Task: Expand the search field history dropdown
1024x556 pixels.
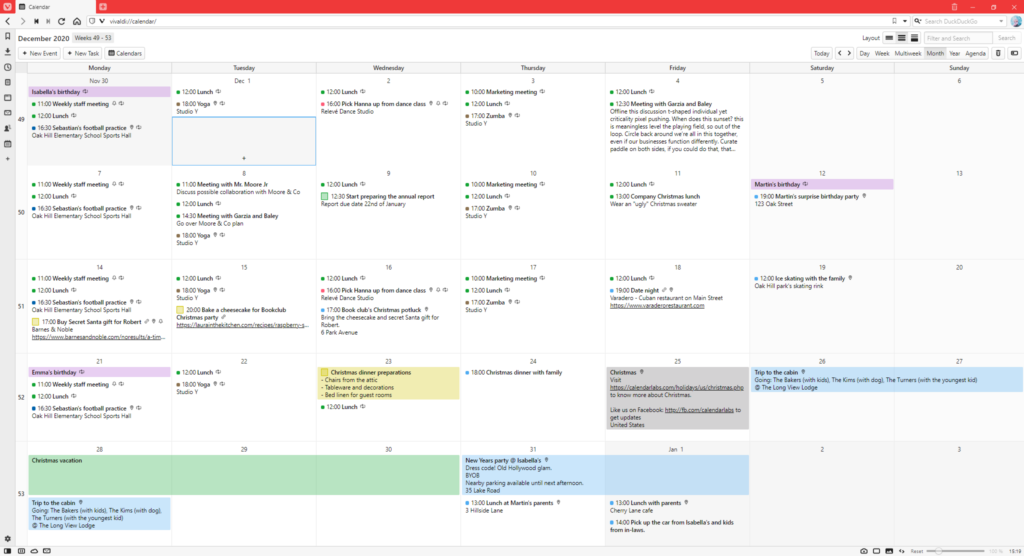Action: point(1000,21)
